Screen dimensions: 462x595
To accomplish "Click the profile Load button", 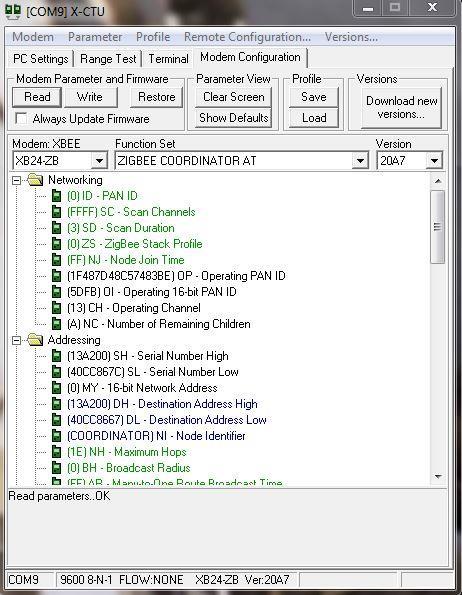I will (x=314, y=118).
